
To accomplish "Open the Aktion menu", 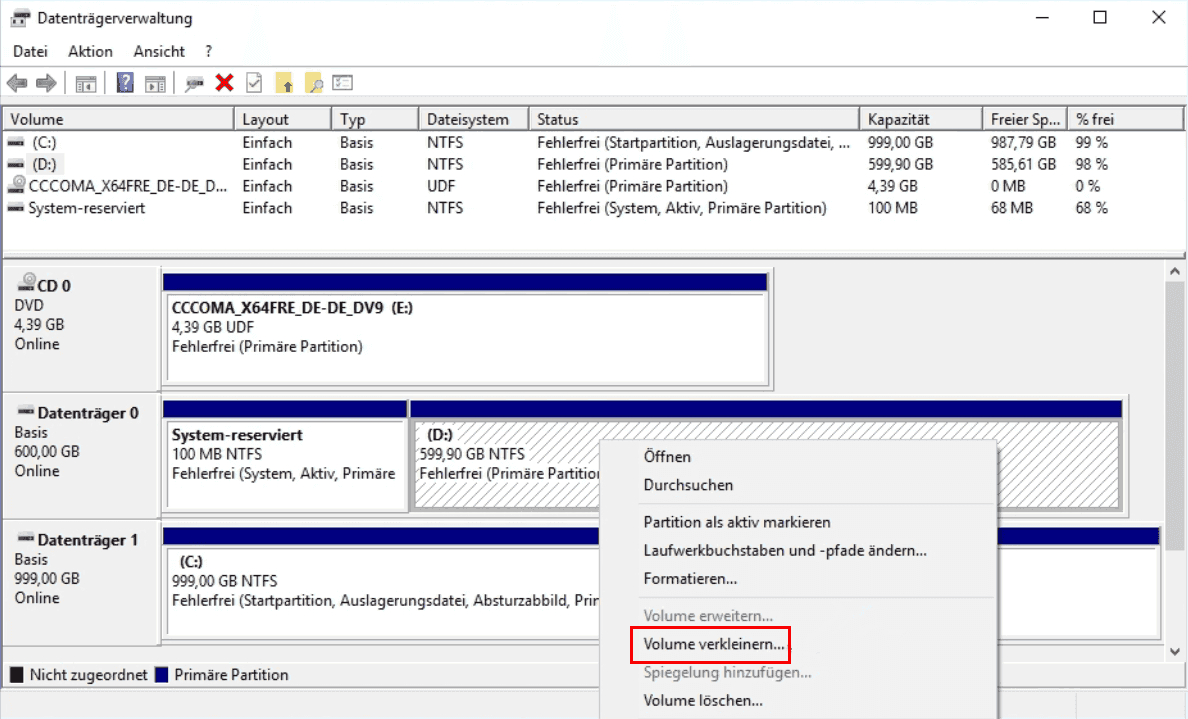I will [x=90, y=52].
